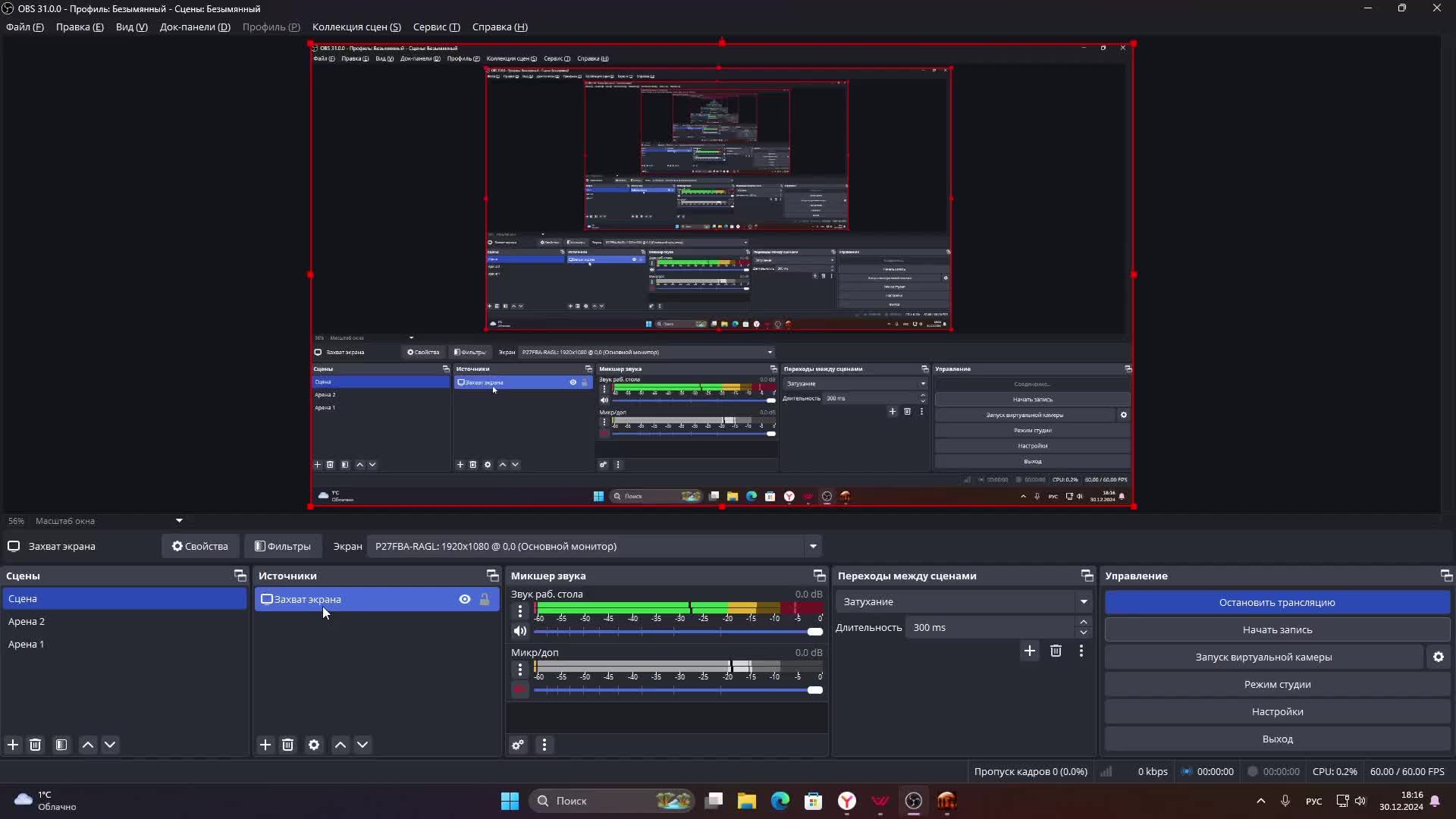Add a new scene with plus icon
The height and width of the screenshot is (819, 1456).
[x=13, y=745]
